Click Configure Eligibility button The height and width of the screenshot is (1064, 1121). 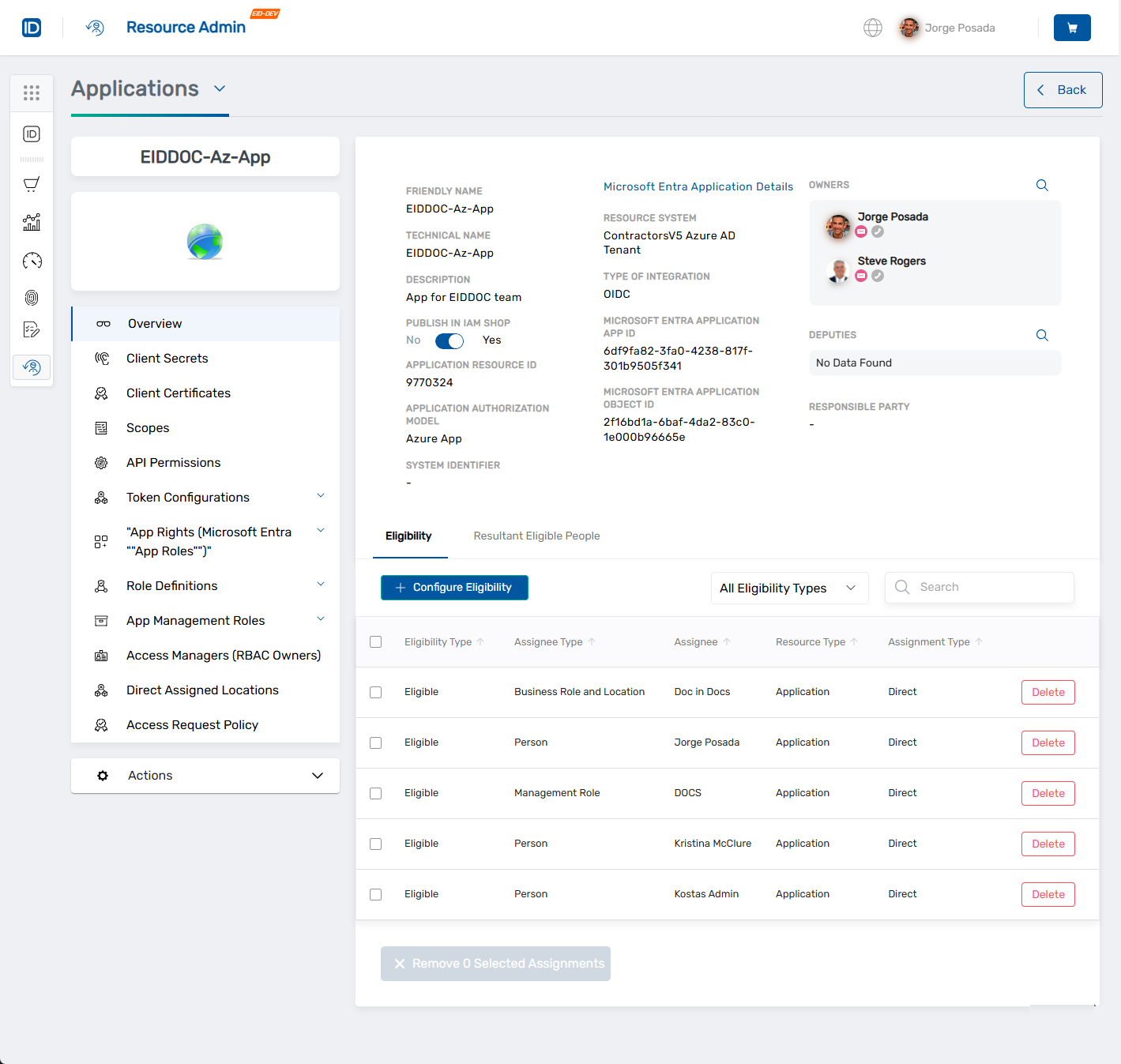click(x=454, y=588)
